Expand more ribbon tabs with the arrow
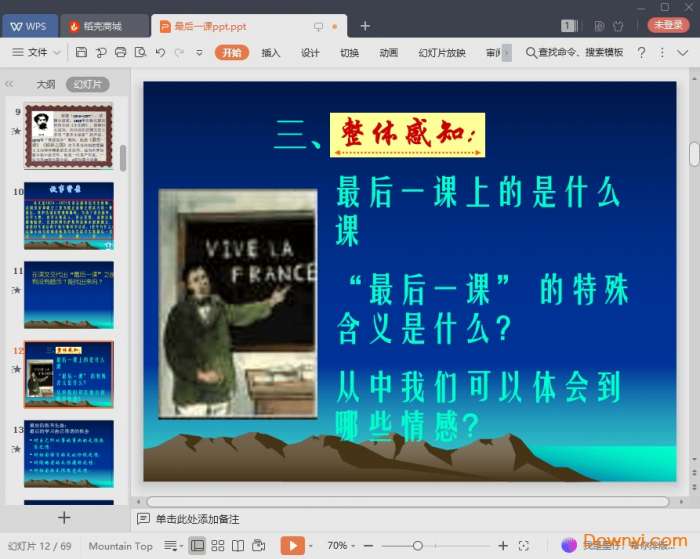 tap(506, 52)
